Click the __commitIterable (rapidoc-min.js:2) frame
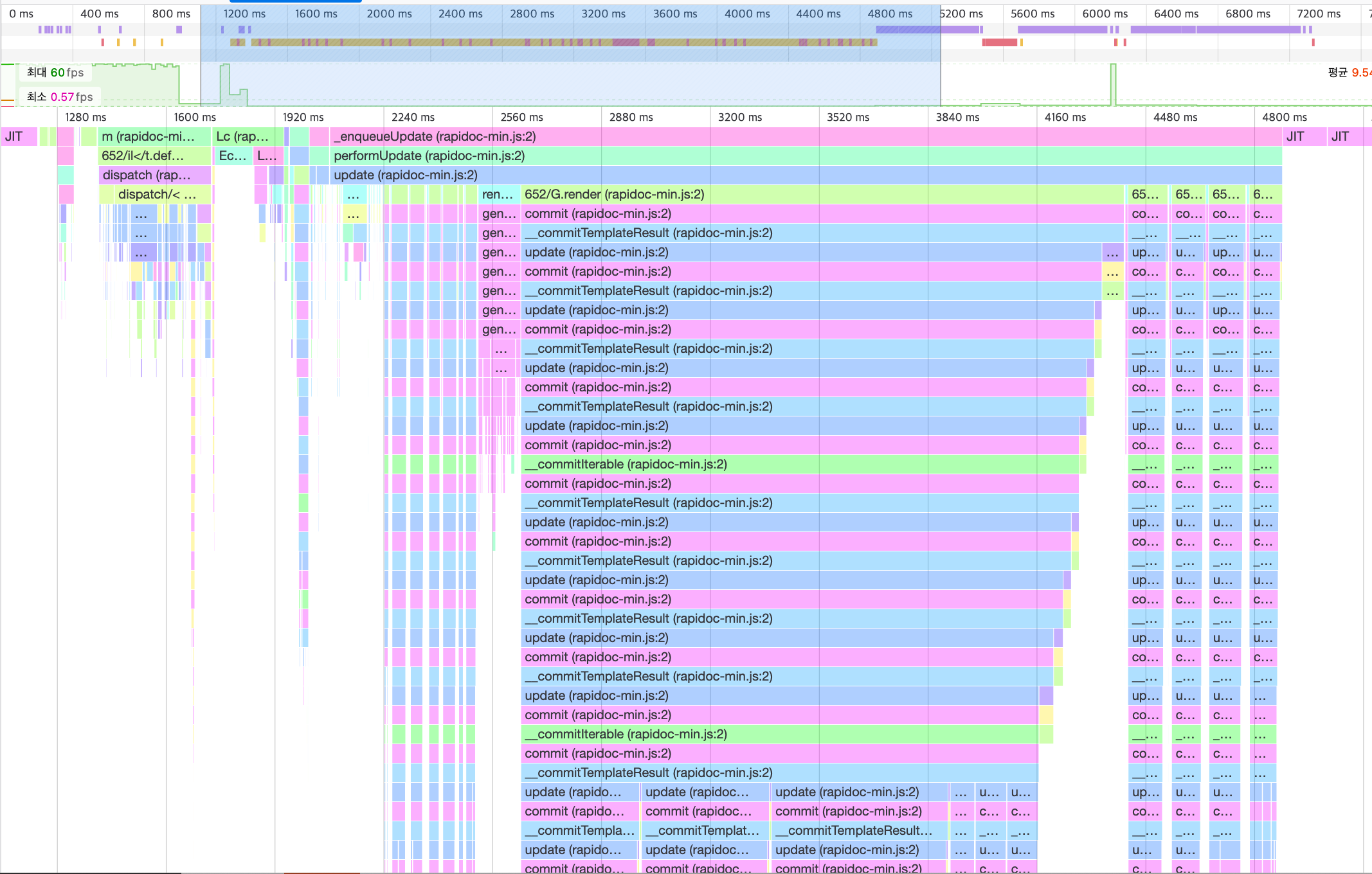Image resolution: width=1372 pixels, height=874 pixels. [x=627, y=464]
